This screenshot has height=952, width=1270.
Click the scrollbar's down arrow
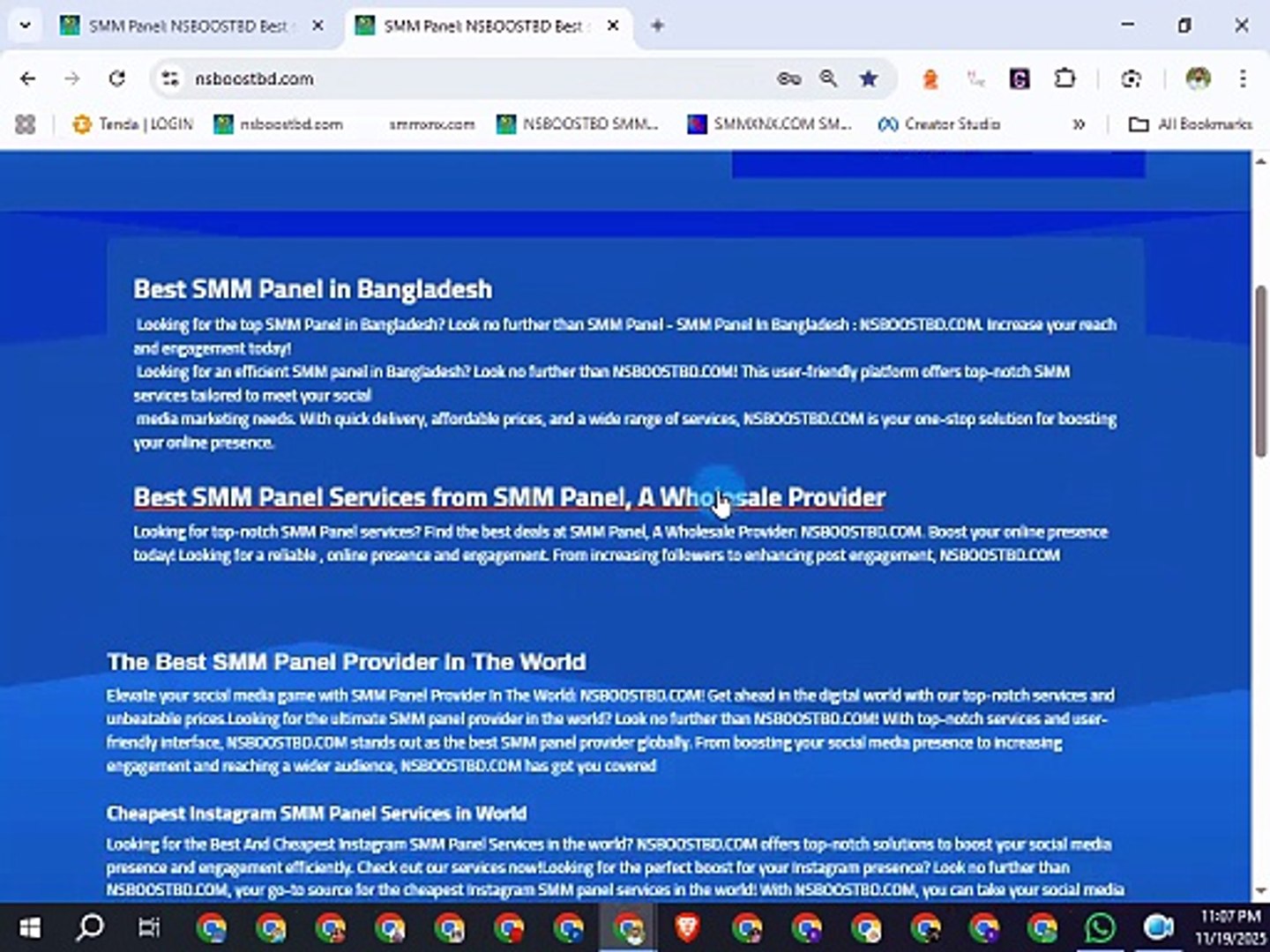[x=1260, y=891]
